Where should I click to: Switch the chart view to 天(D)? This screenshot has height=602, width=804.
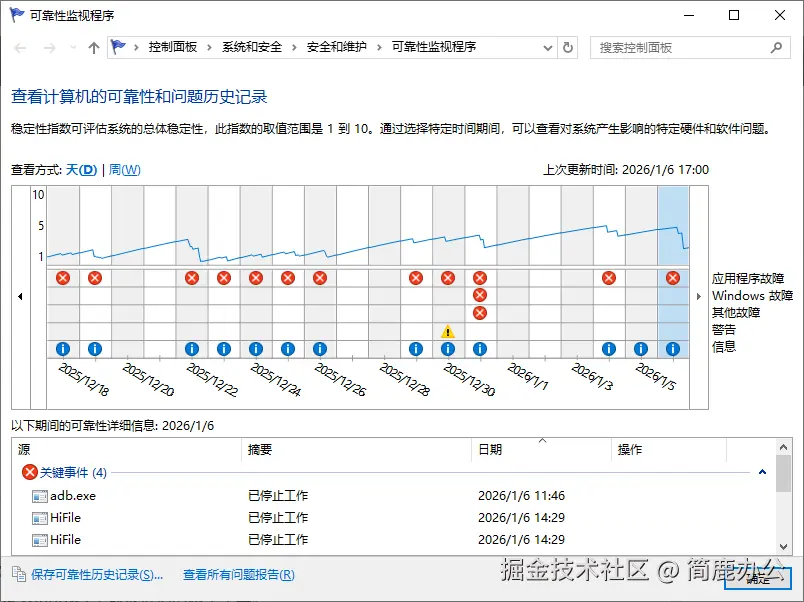click(x=81, y=170)
